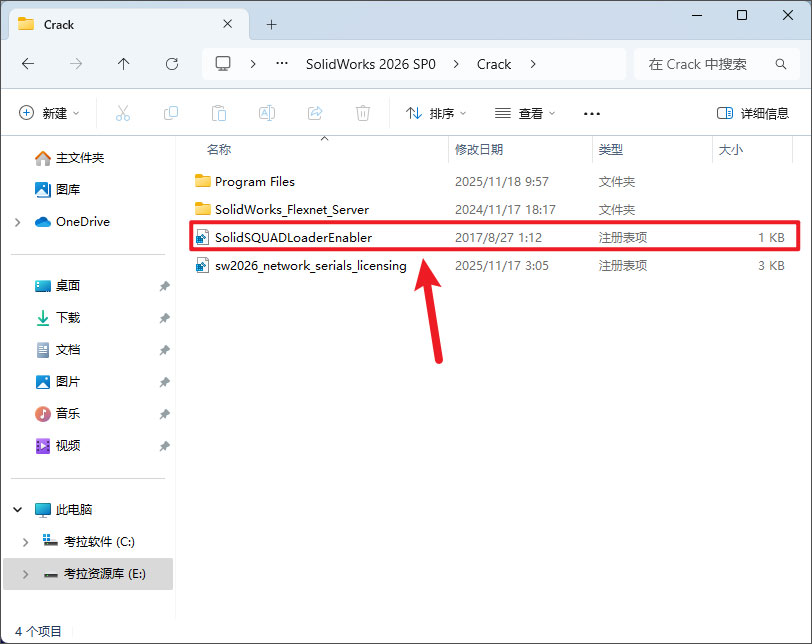
Task: Click the Delete trash can icon
Action: pyautogui.click(x=363, y=114)
